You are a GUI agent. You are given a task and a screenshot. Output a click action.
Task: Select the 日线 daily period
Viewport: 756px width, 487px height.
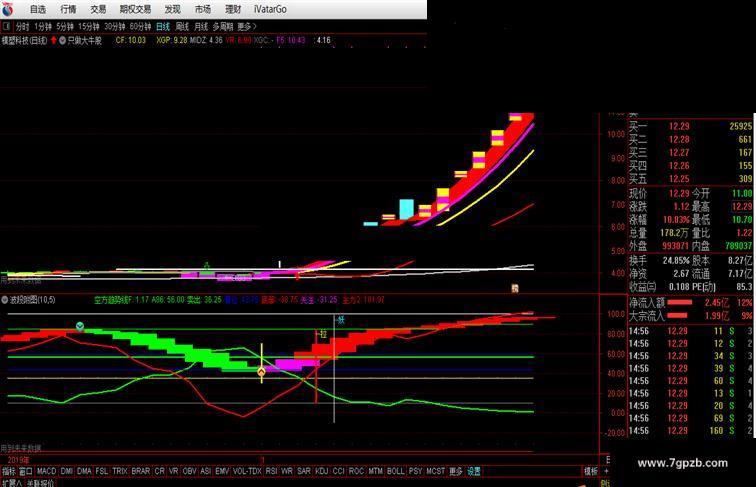coord(163,27)
